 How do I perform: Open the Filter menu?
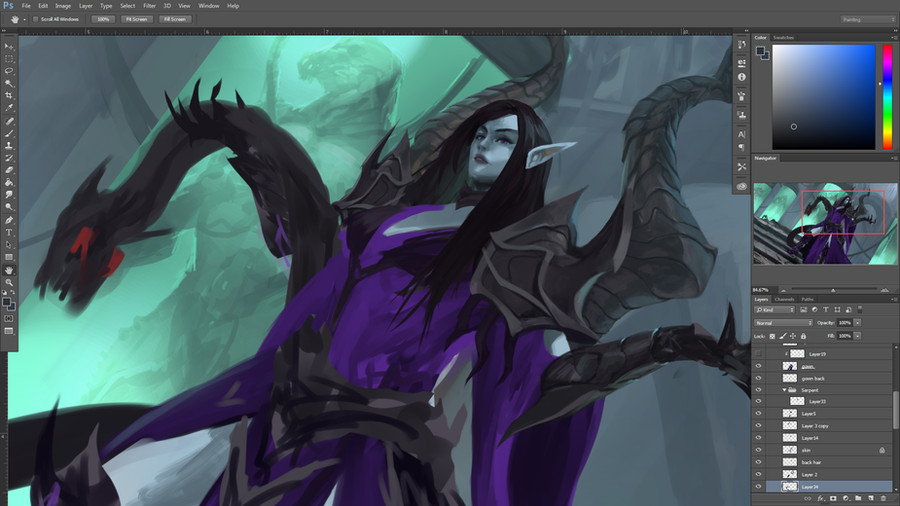pyautogui.click(x=149, y=6)
